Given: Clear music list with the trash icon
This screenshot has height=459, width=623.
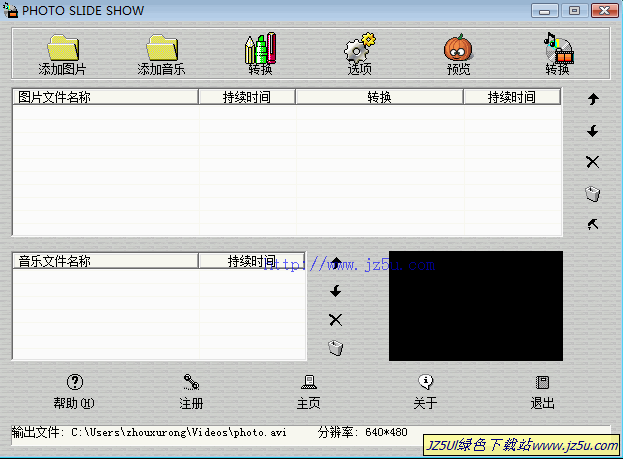Looking at the screenshot, I should pos(336,348).
